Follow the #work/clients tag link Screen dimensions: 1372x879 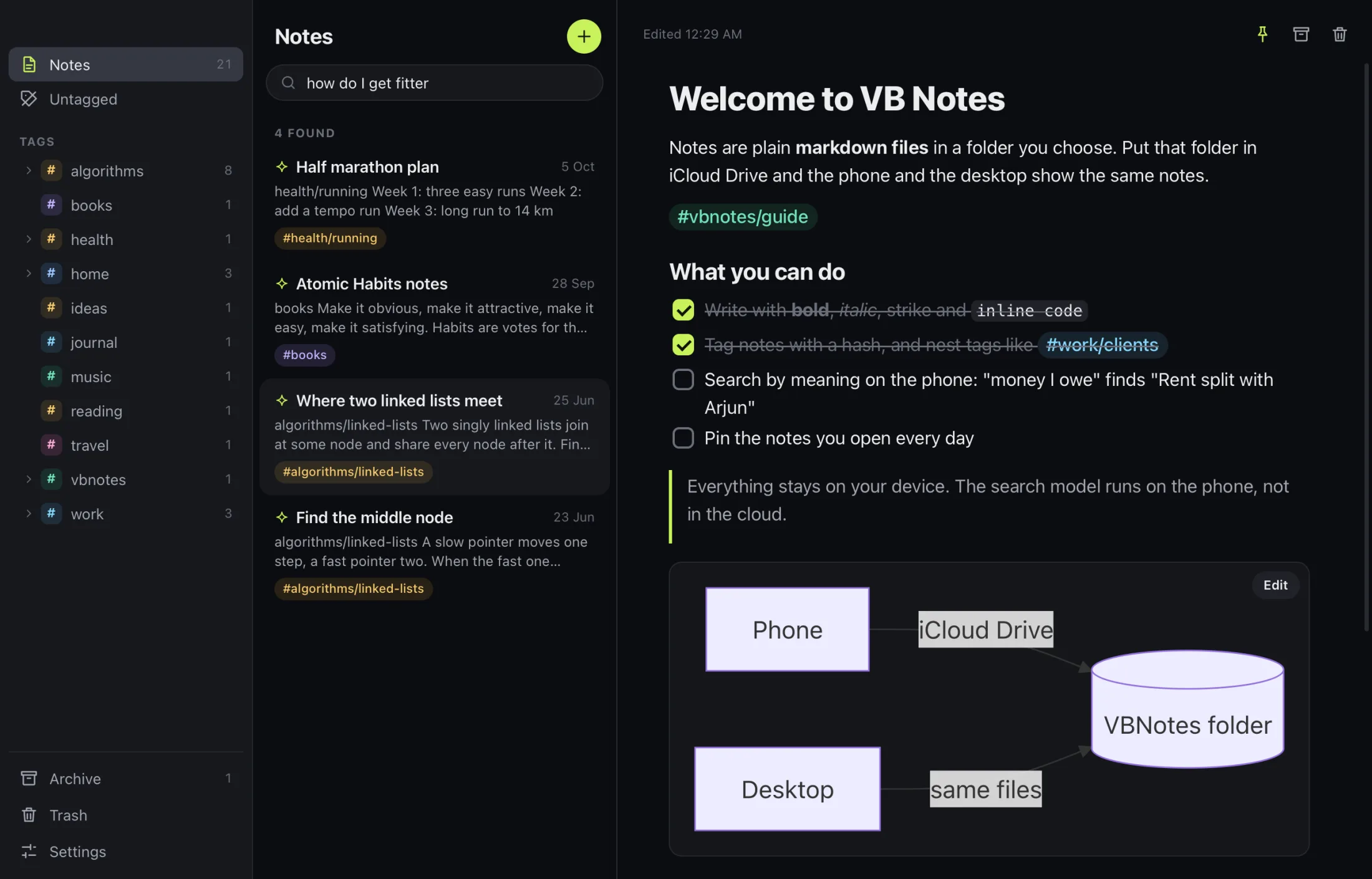coord(1102,345)
